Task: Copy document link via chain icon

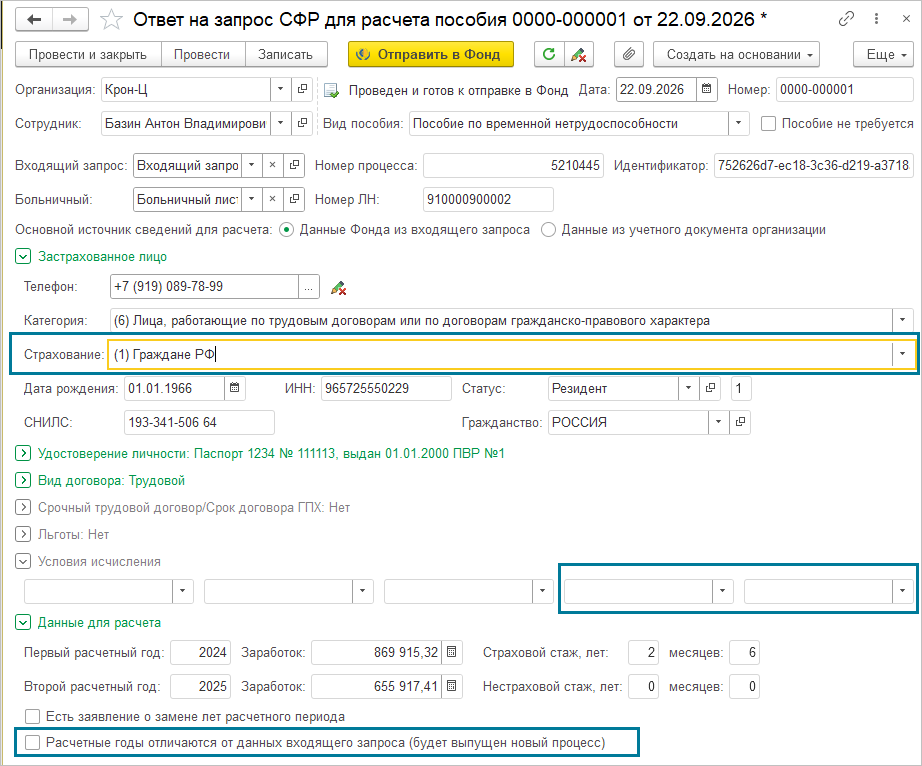Action: 846,19
